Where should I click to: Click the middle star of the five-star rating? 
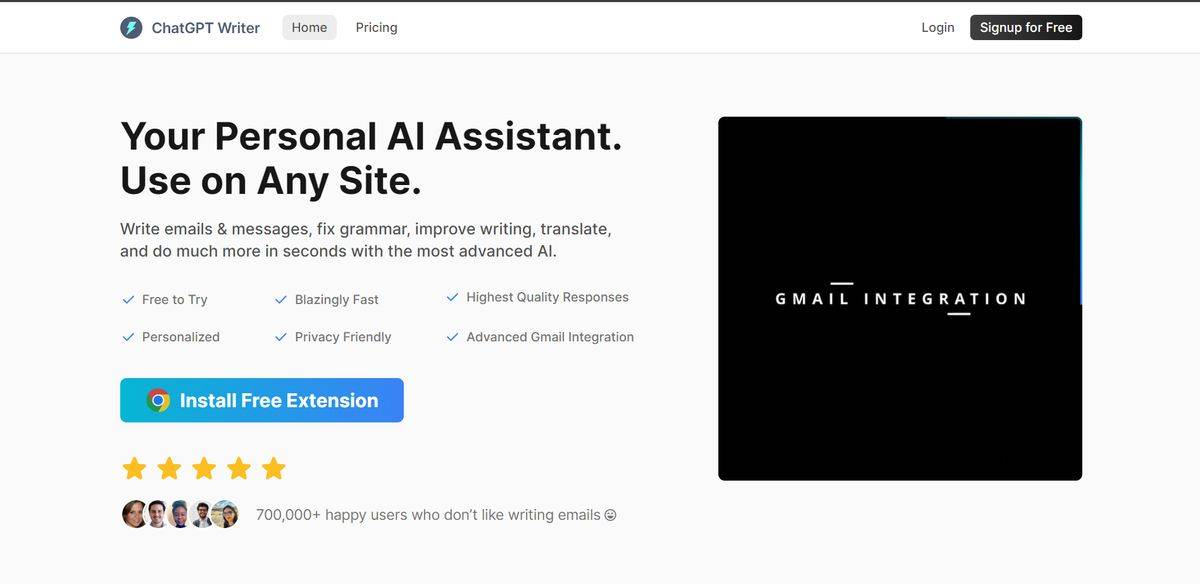(204, 467)
